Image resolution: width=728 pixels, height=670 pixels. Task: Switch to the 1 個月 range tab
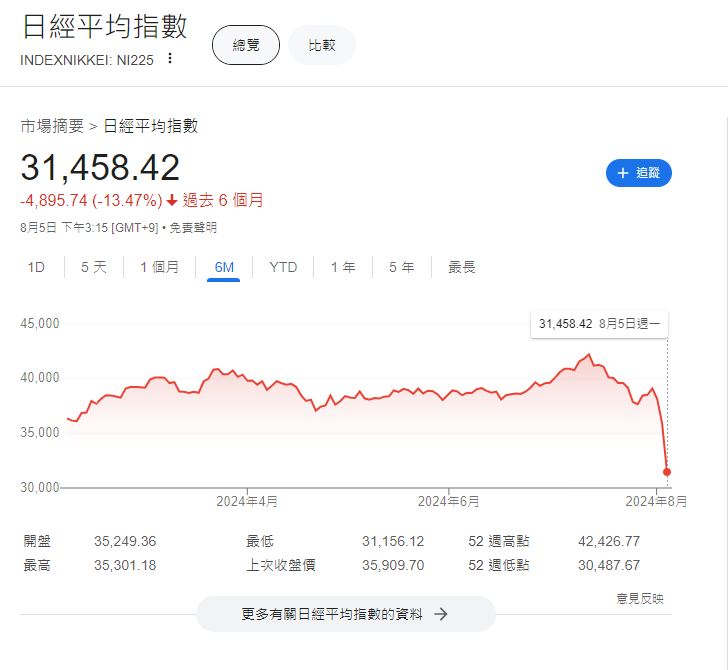pyautogui.click(x=160, y=267)
